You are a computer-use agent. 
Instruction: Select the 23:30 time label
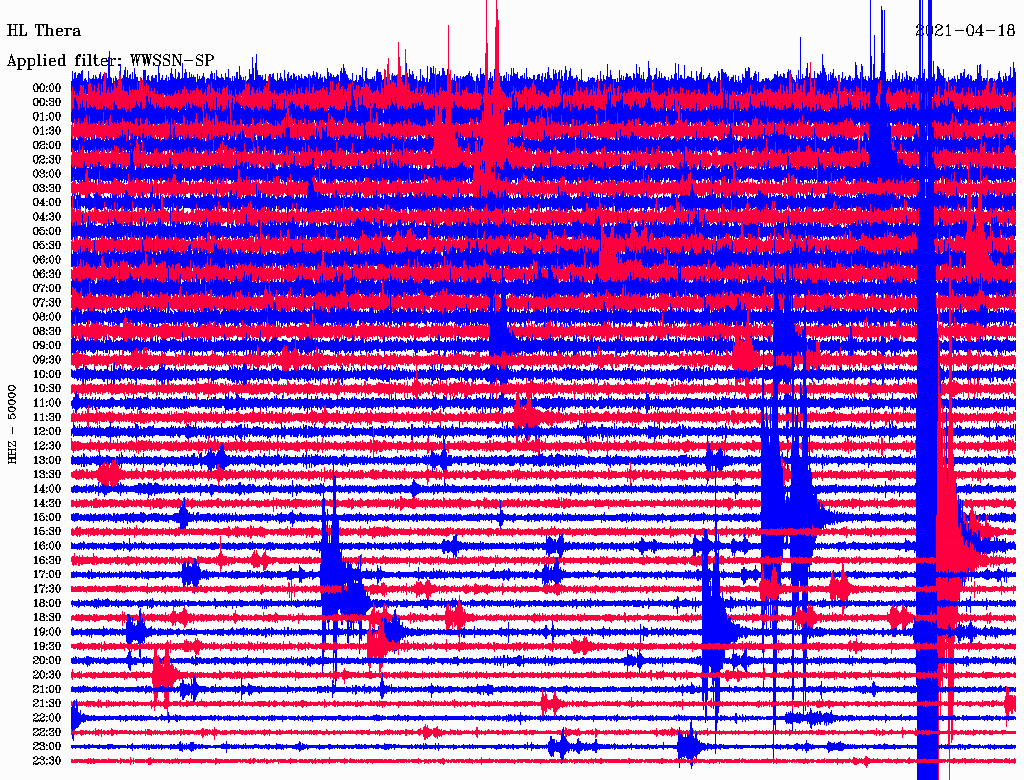(x=47, y=761)
